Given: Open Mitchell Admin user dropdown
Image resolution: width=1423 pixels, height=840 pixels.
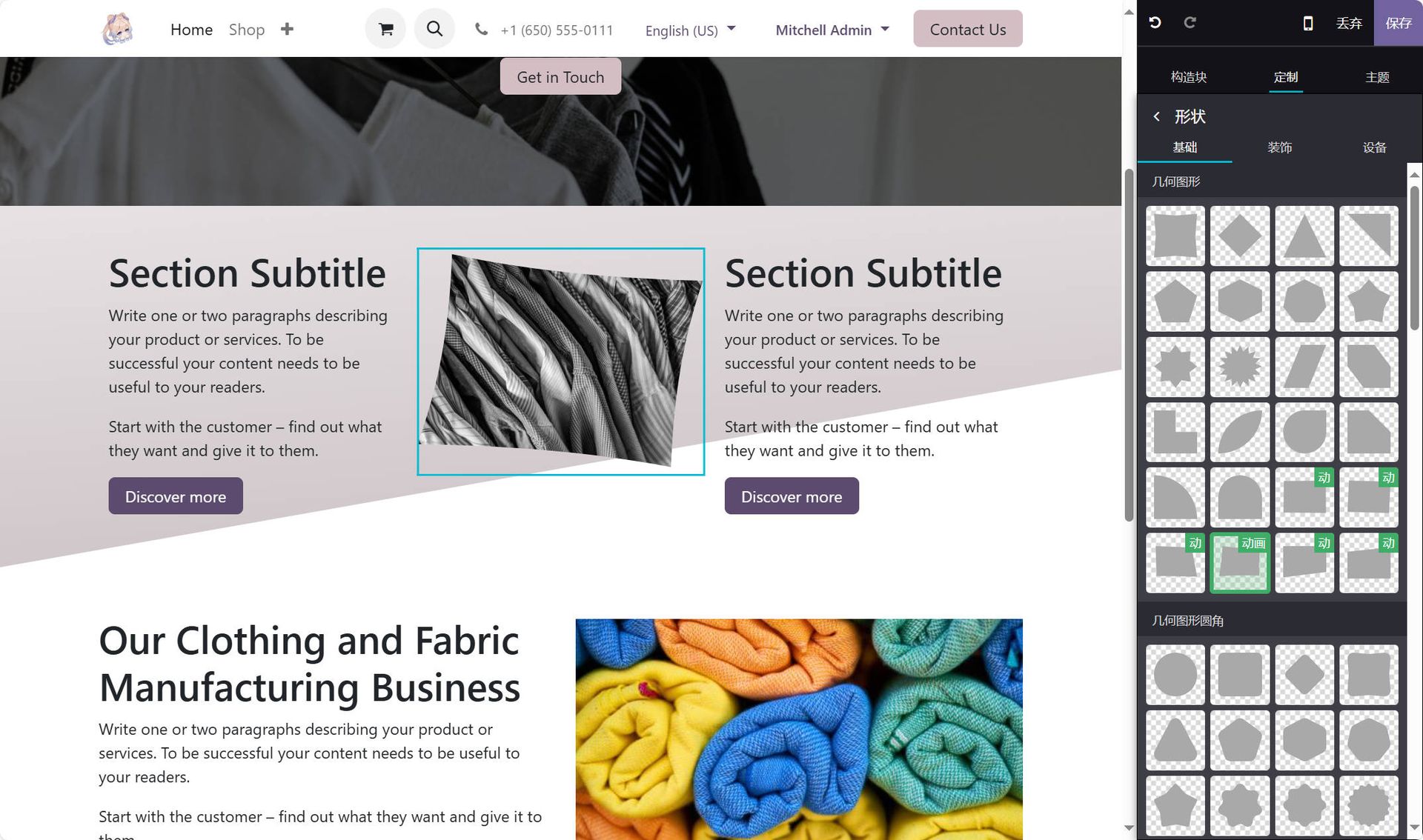Looking at the screenshot, I should (832, 30).
